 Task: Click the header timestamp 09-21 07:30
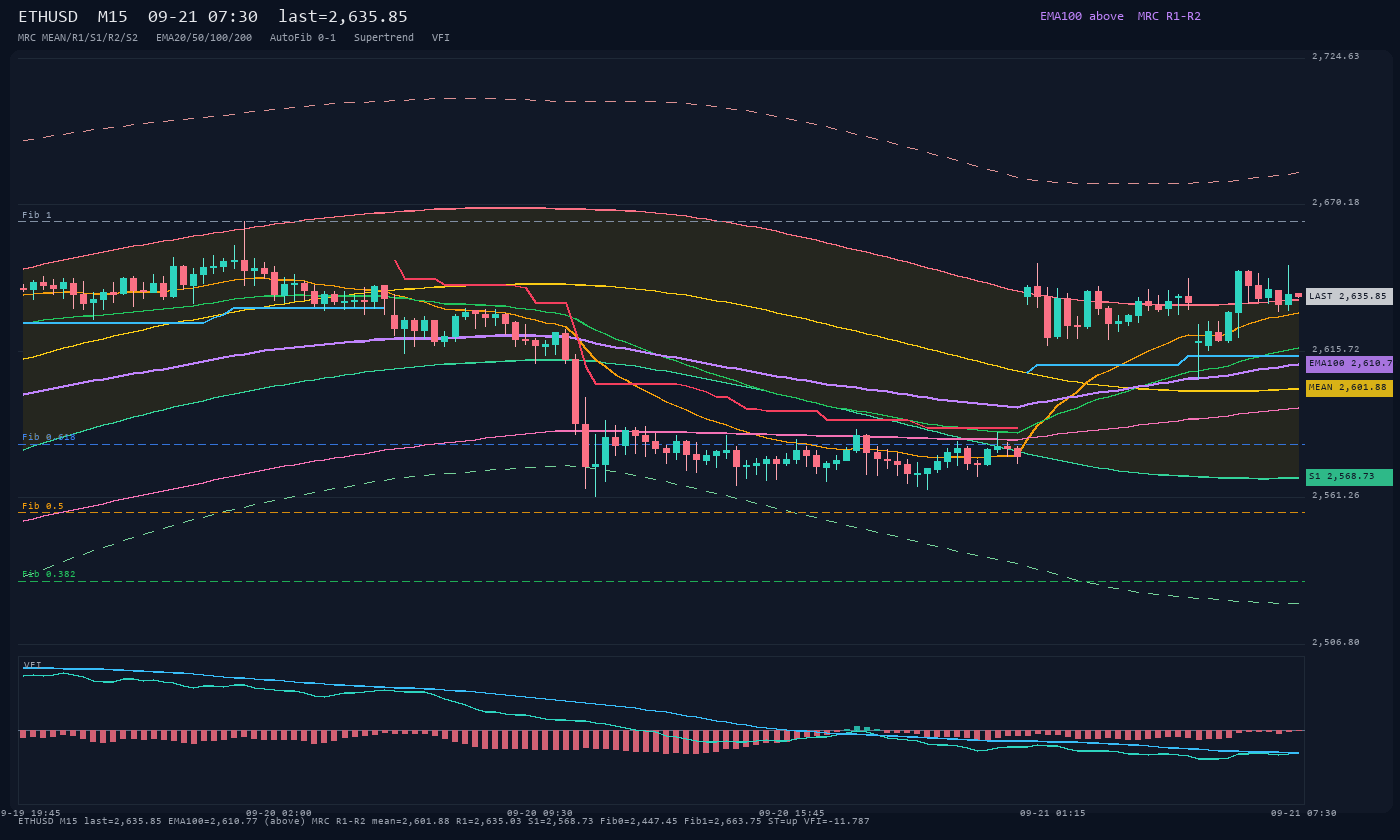pyautogui.click(x=203, y=17)
